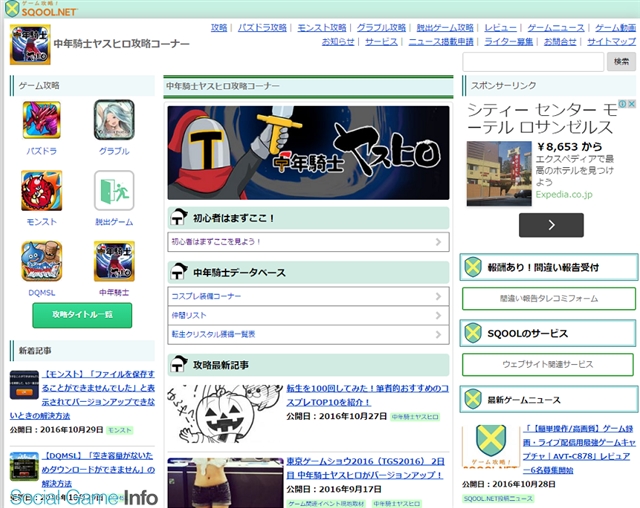
Task: Click the arrow button on the Expedia ad
Action: pos(551,225)
